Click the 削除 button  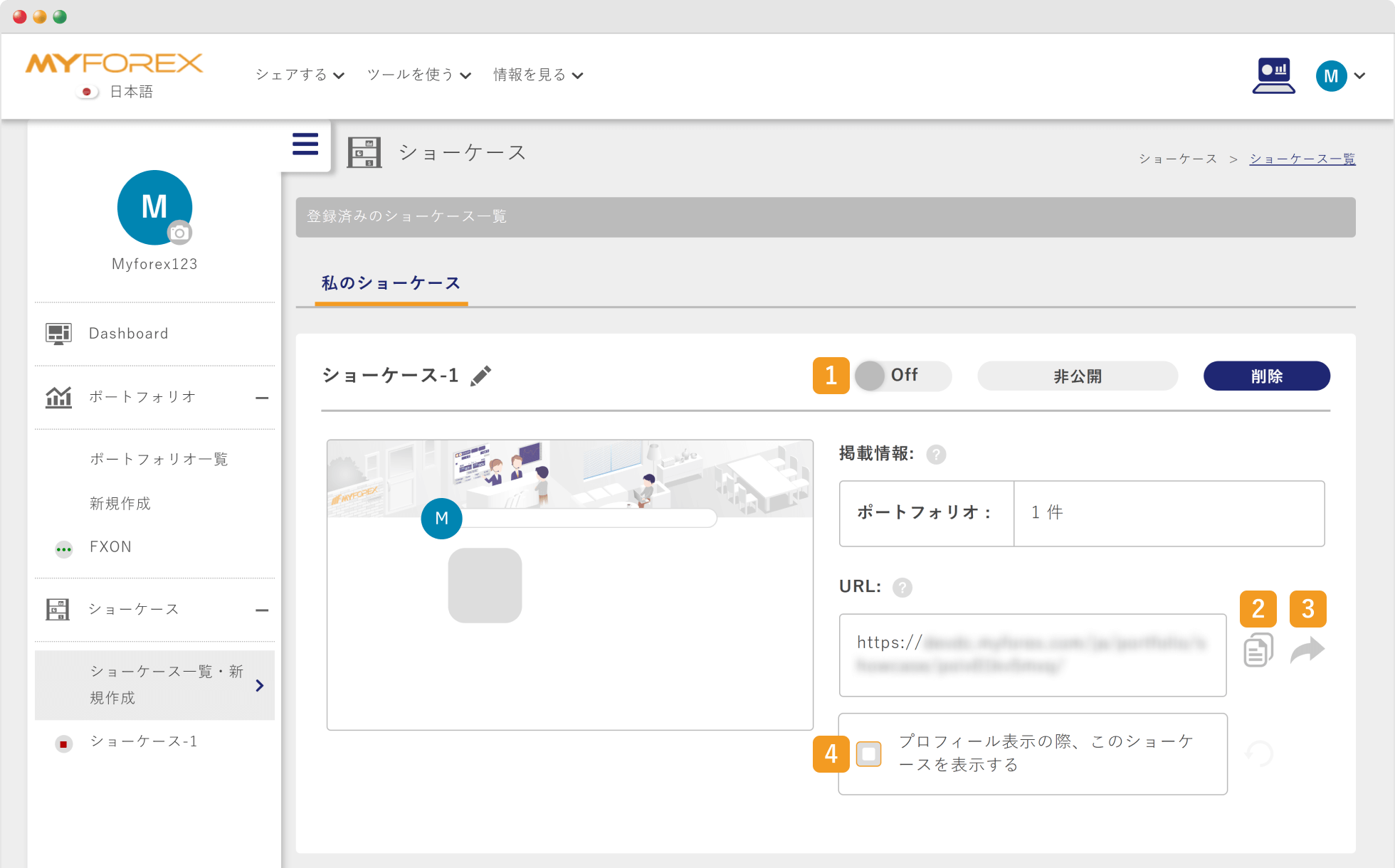pos(1266,376)
